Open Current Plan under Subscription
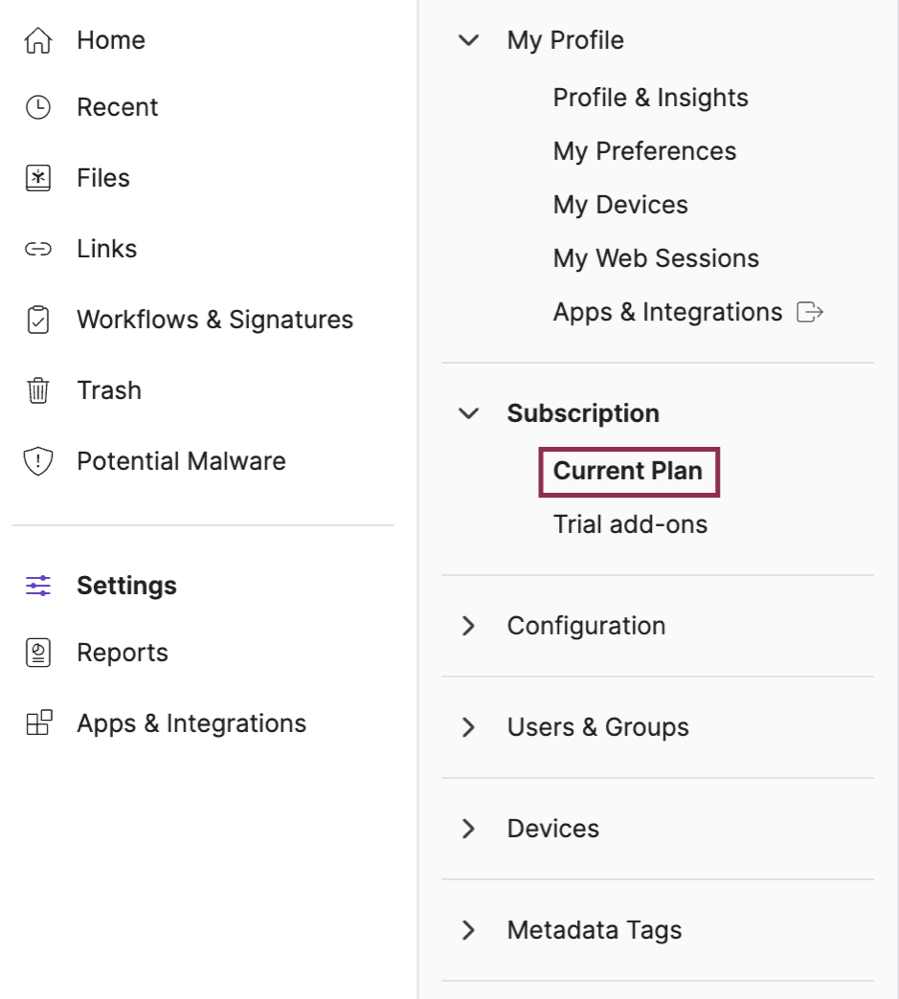899x999 pixels. pos(628,471)
